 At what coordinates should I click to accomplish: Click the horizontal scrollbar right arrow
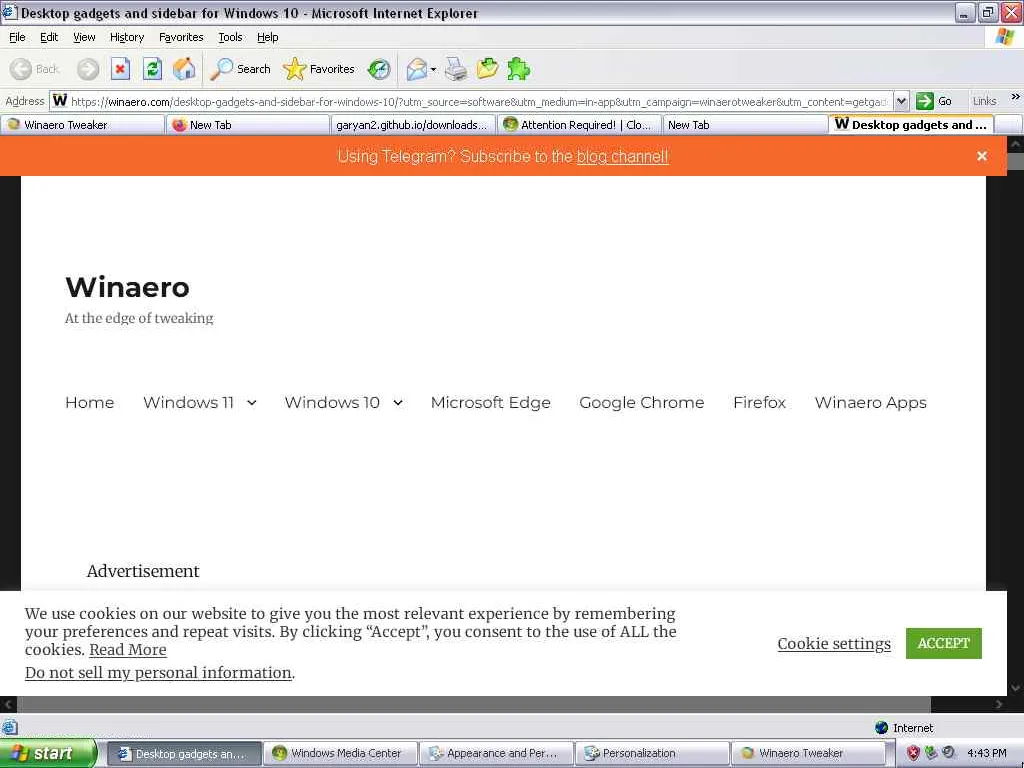[999, 704]
